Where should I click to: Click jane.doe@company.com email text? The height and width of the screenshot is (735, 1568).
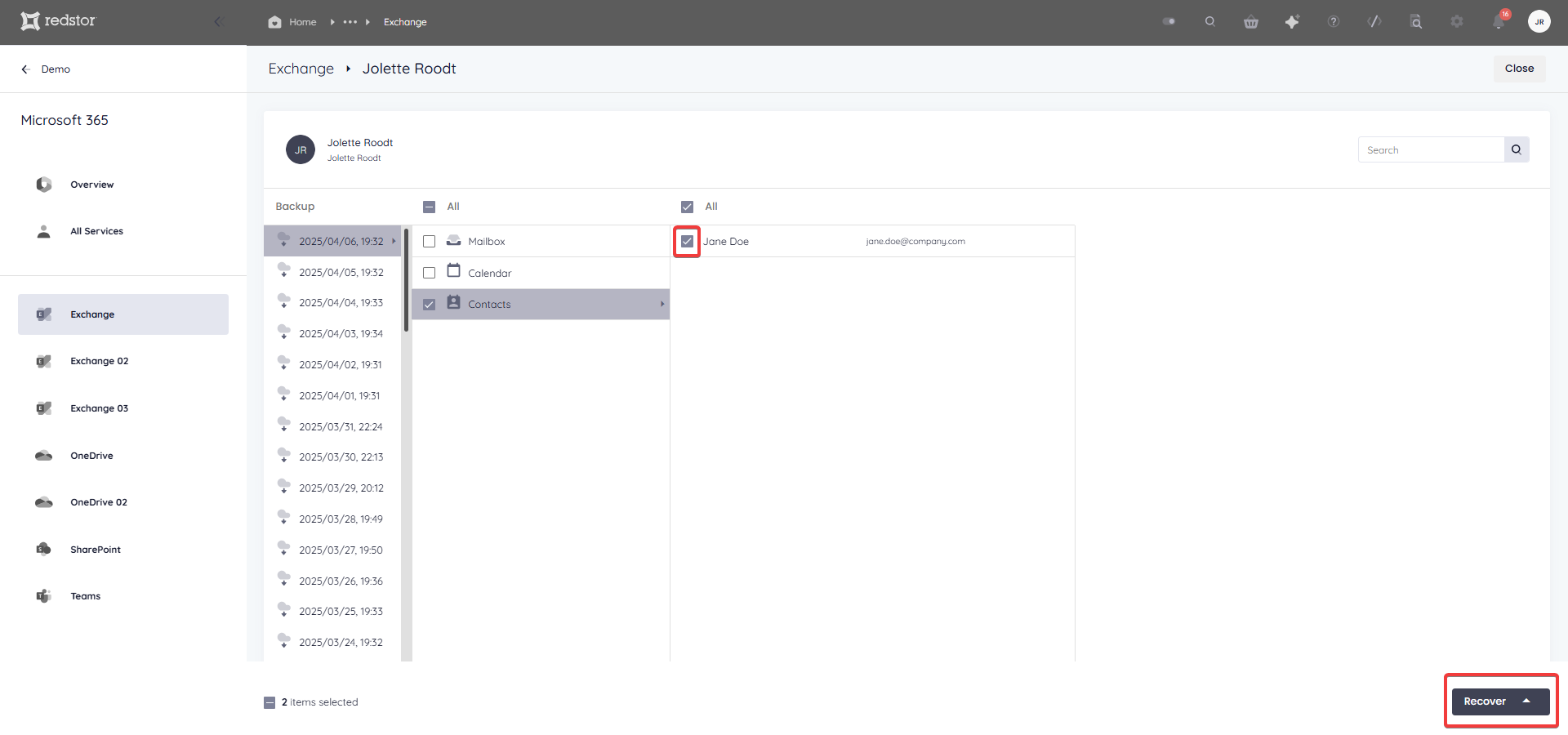point(915,242)
